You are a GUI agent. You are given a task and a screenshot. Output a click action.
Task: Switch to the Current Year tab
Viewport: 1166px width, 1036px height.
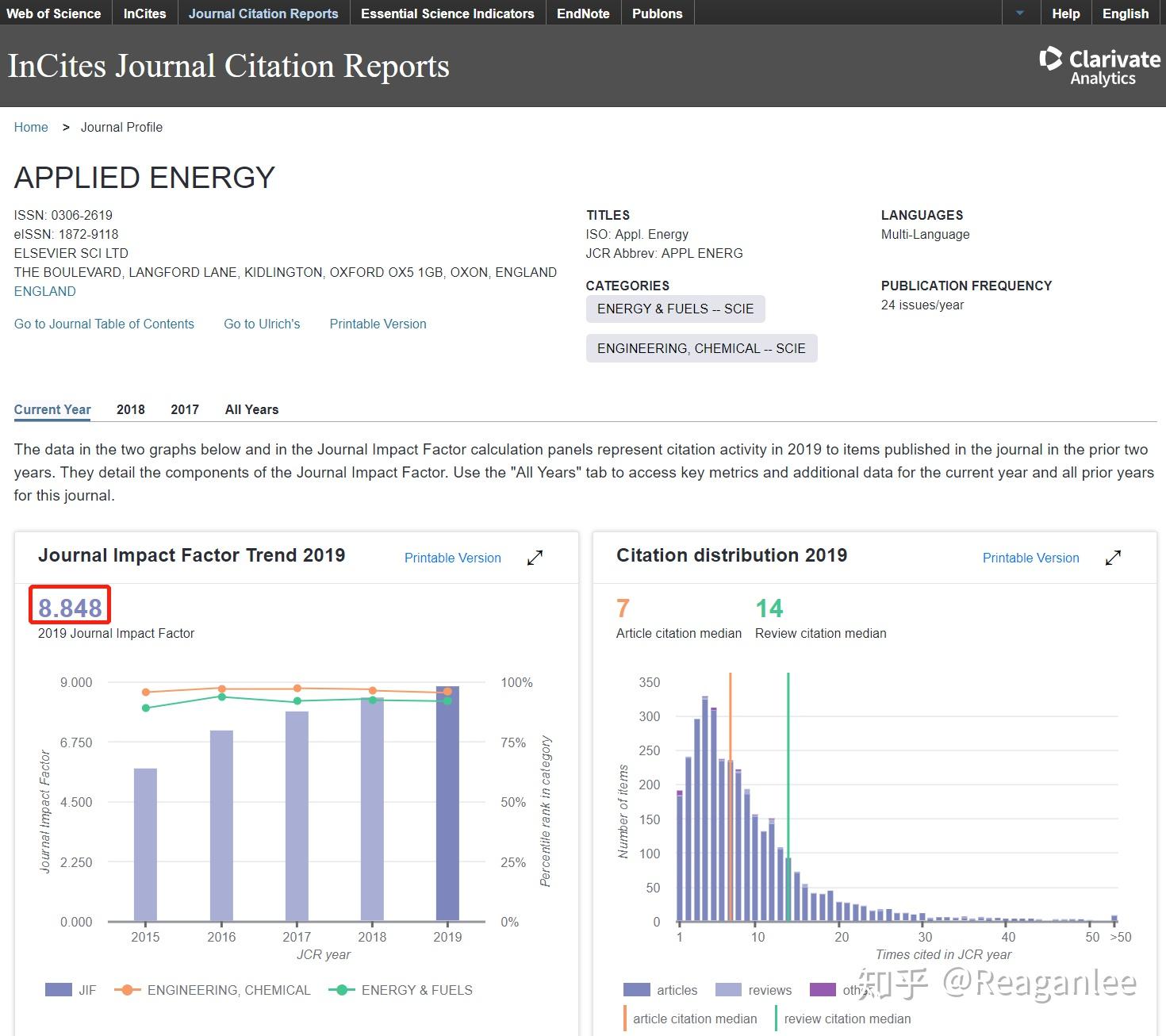pos(52,409)
